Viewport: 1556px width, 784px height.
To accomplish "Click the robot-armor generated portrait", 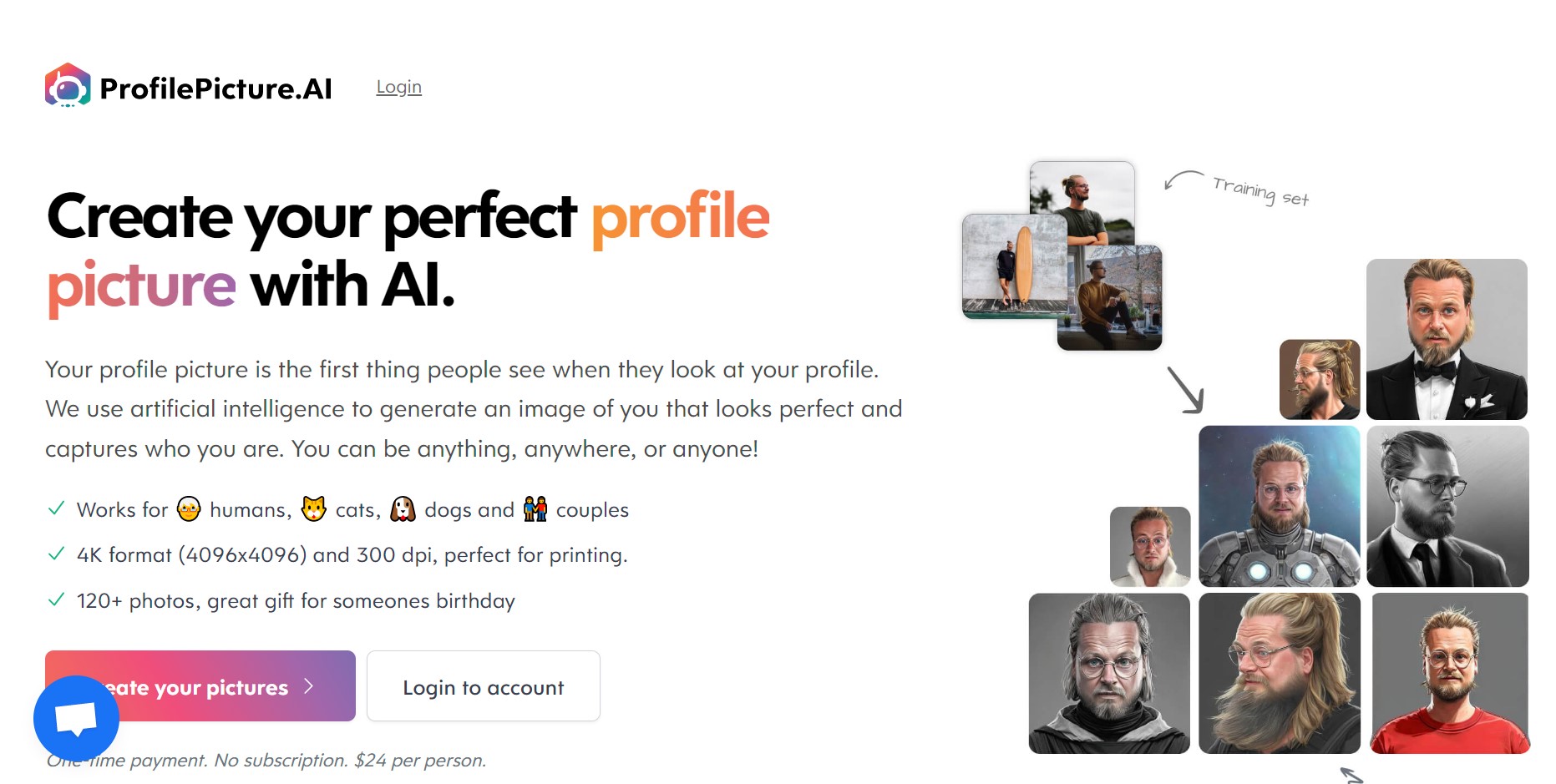I will pos(1280,505).
